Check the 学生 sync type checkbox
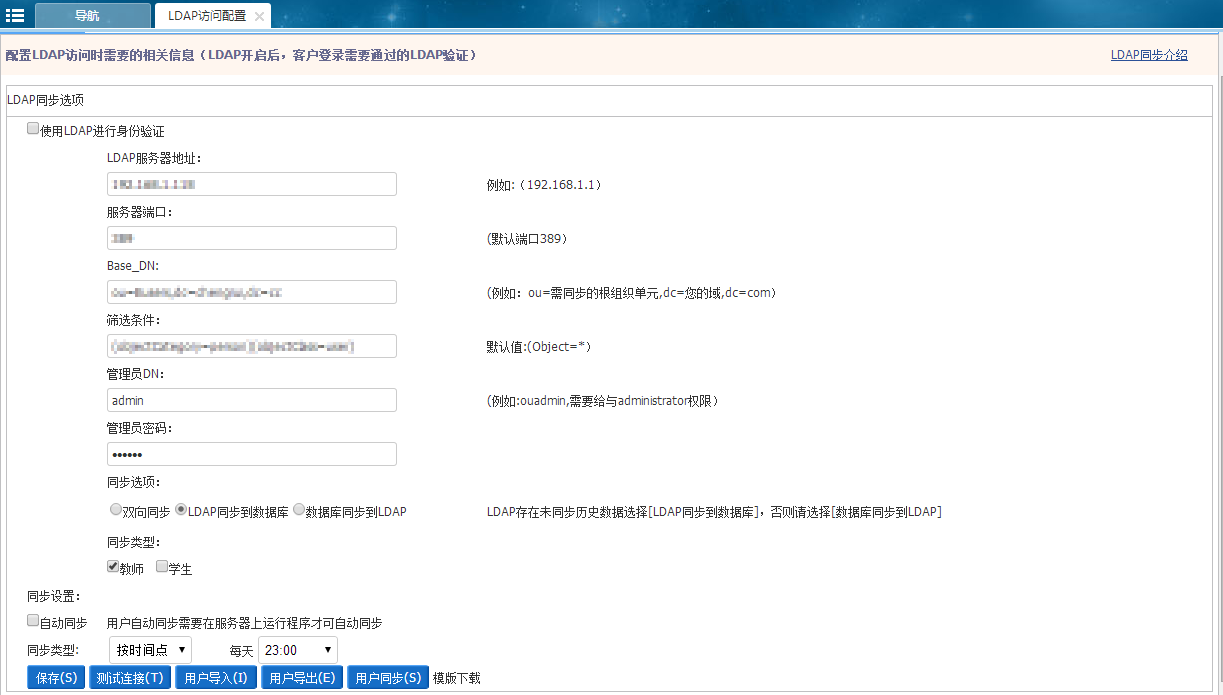This screenshot has width=1223, height=695. click(162, 566)
